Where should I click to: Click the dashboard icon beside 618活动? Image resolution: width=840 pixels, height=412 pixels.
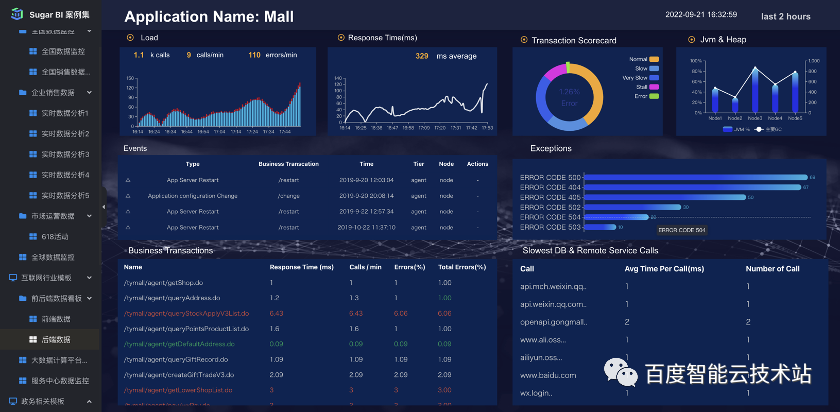click(x=33, y=236)
